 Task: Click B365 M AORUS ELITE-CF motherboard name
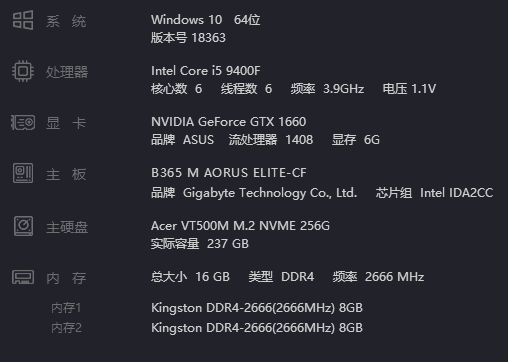coord(229,173)
